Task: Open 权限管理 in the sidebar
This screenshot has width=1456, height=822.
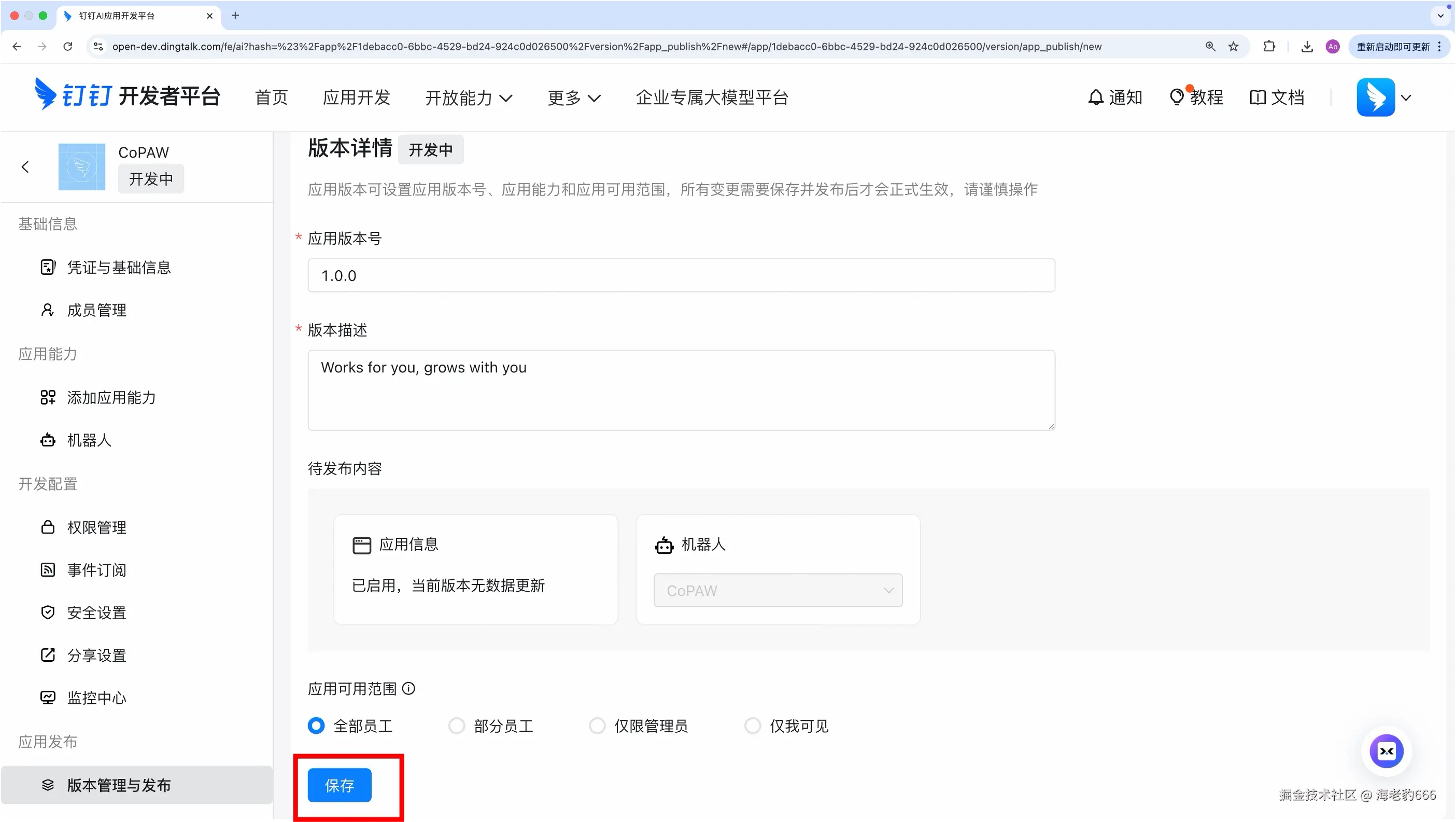Action: point(96,527)
